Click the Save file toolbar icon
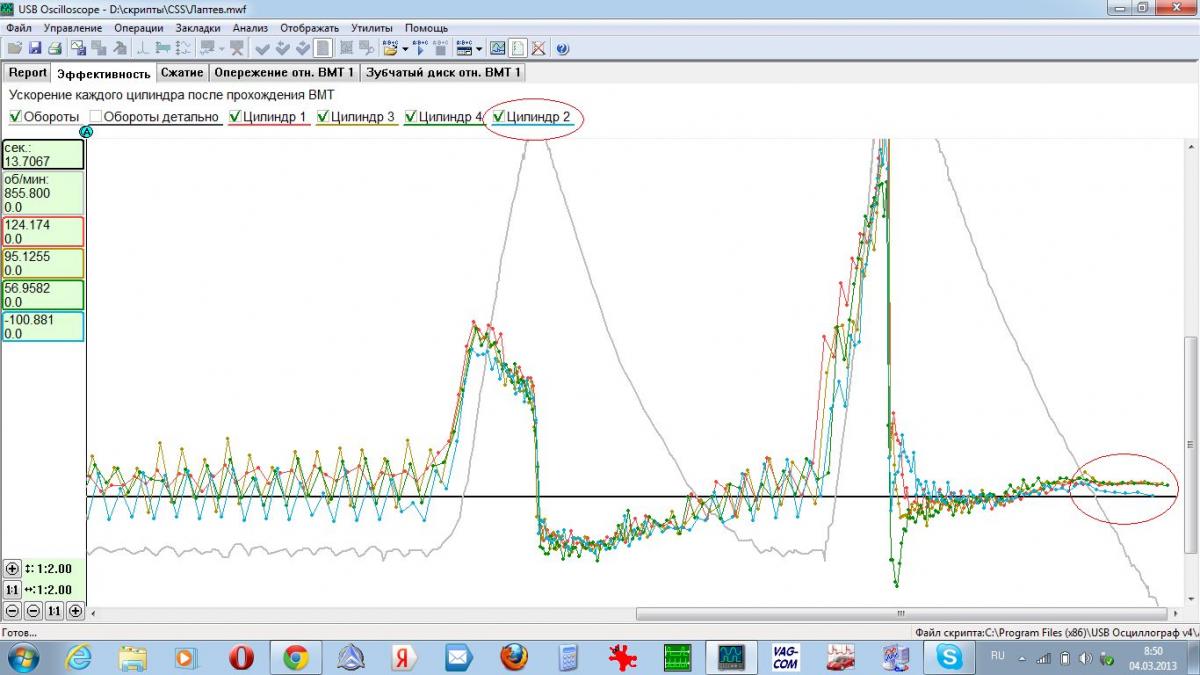Viewport: 1200px width, 675px height. coord(34,48)
